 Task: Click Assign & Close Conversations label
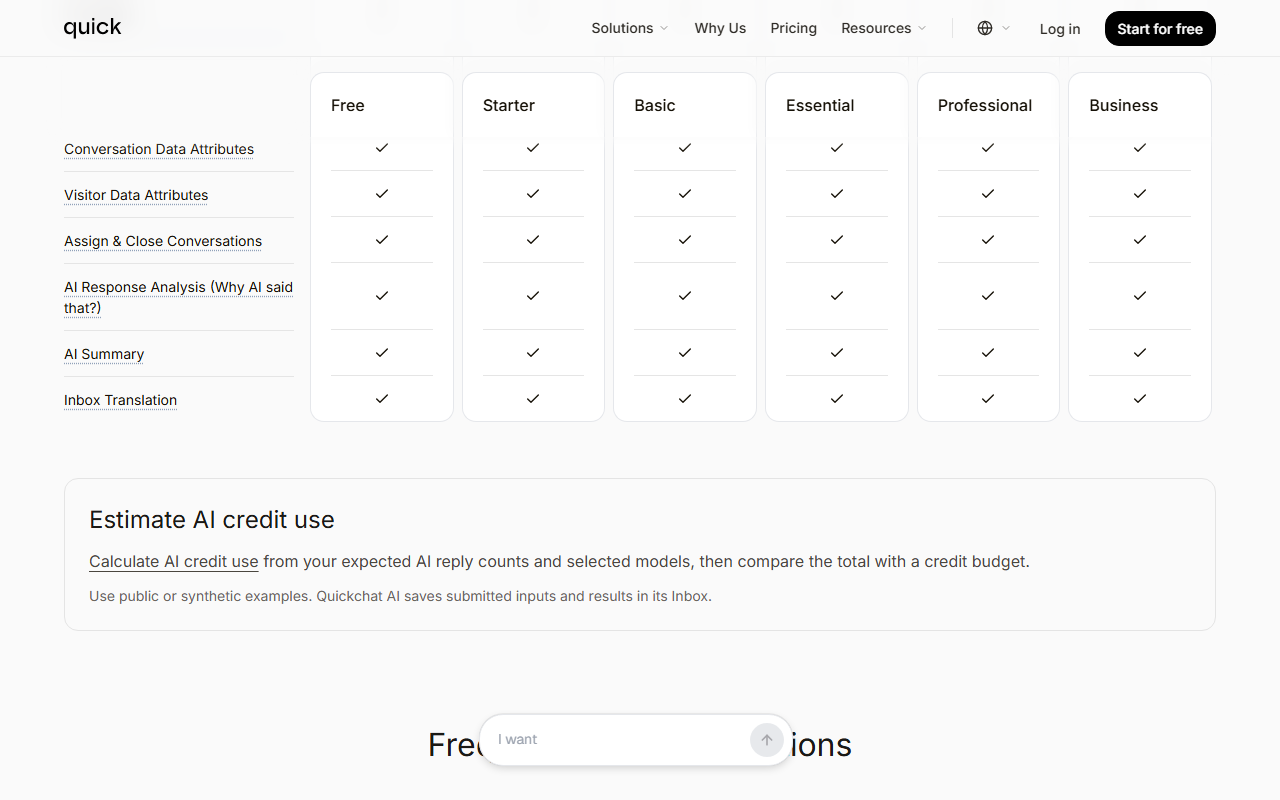point(163,241)
